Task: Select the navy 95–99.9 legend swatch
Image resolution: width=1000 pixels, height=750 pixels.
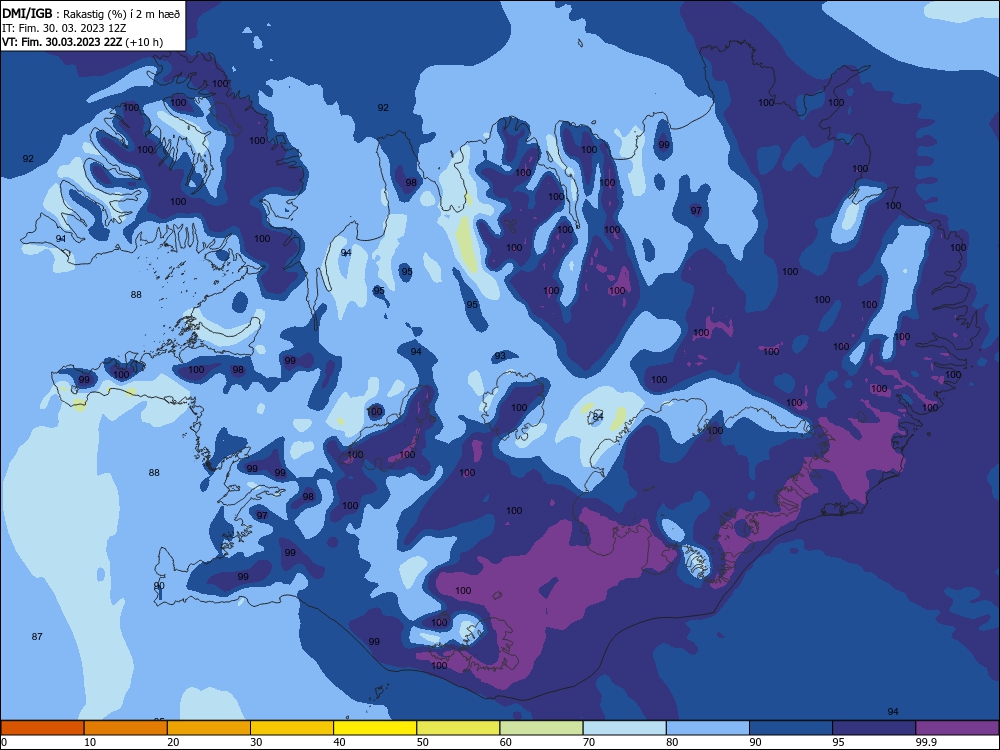Action: [874, 728]
